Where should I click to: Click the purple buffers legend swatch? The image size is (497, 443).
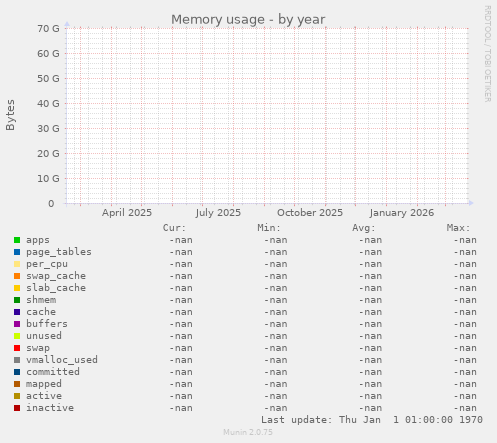tap(17, 324)
